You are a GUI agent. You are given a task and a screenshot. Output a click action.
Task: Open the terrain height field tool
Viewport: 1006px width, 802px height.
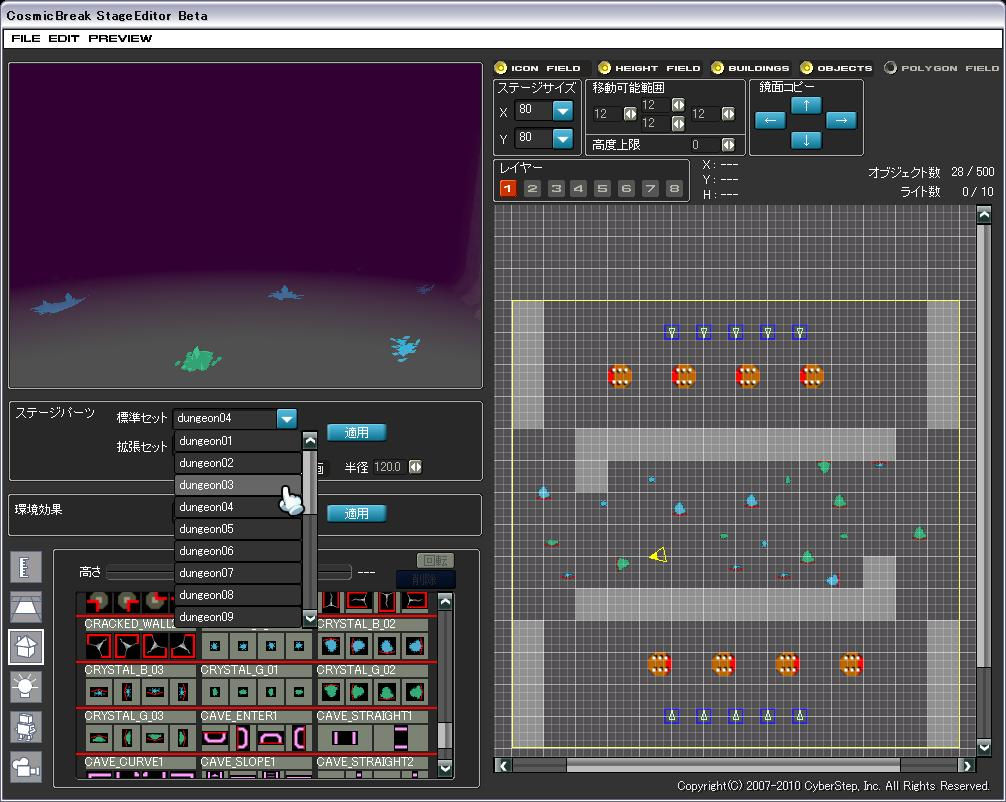click(25, 607)
